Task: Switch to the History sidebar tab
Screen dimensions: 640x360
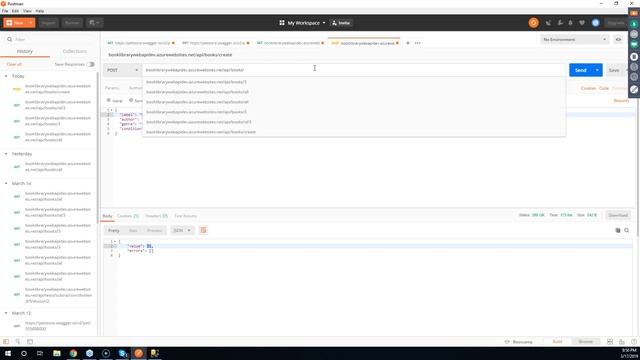Action: pos(25,51)
